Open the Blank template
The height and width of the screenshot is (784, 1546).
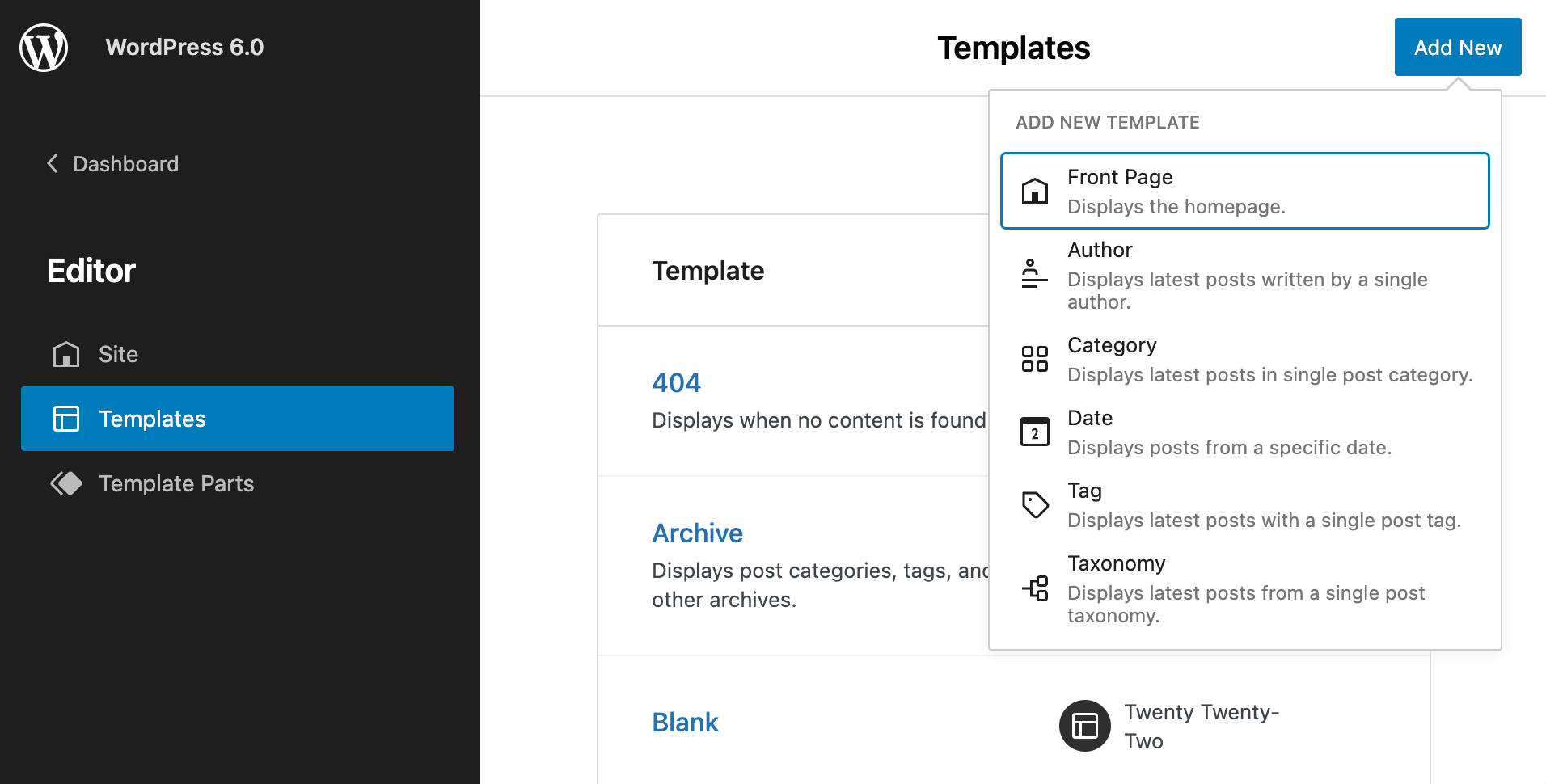pos(685,722)
